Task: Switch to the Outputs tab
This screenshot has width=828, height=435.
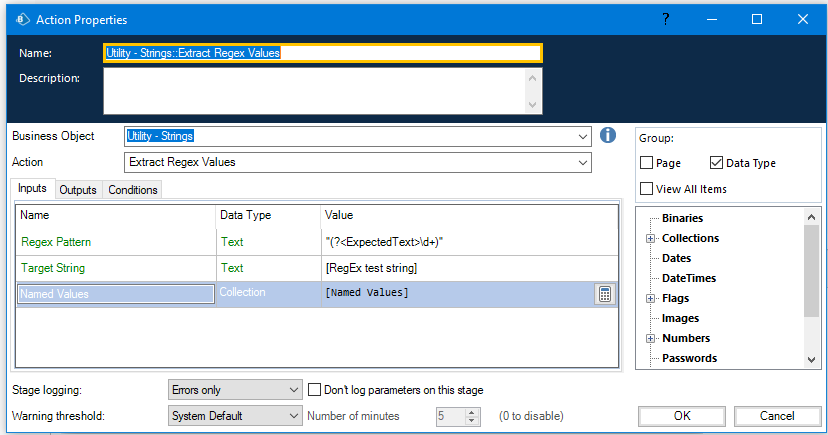Action: point(78,190)
